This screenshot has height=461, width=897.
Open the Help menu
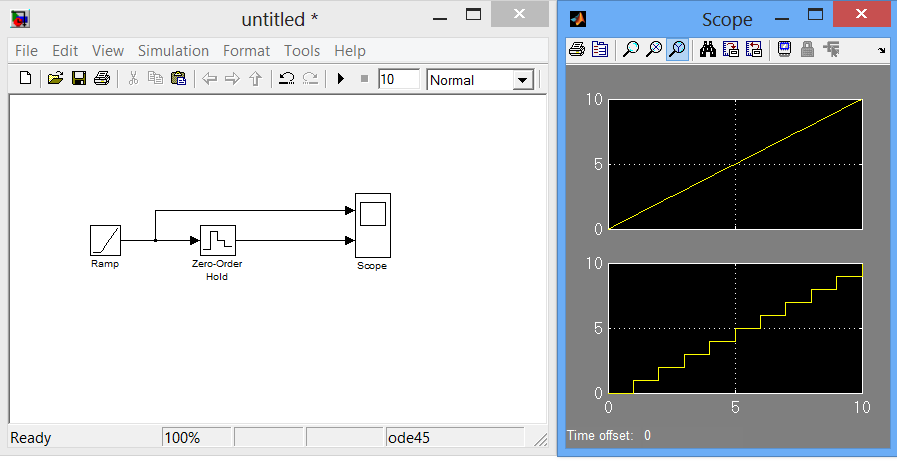350,51
